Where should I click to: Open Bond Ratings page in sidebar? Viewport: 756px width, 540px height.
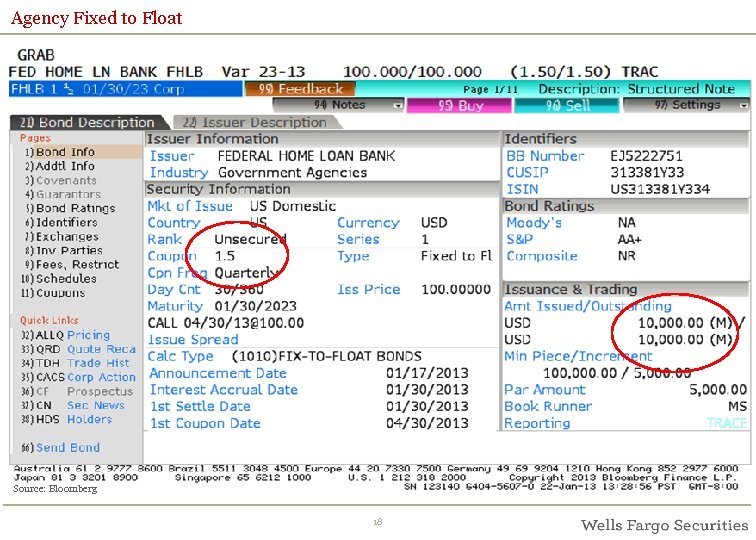(x=70, y=208)
